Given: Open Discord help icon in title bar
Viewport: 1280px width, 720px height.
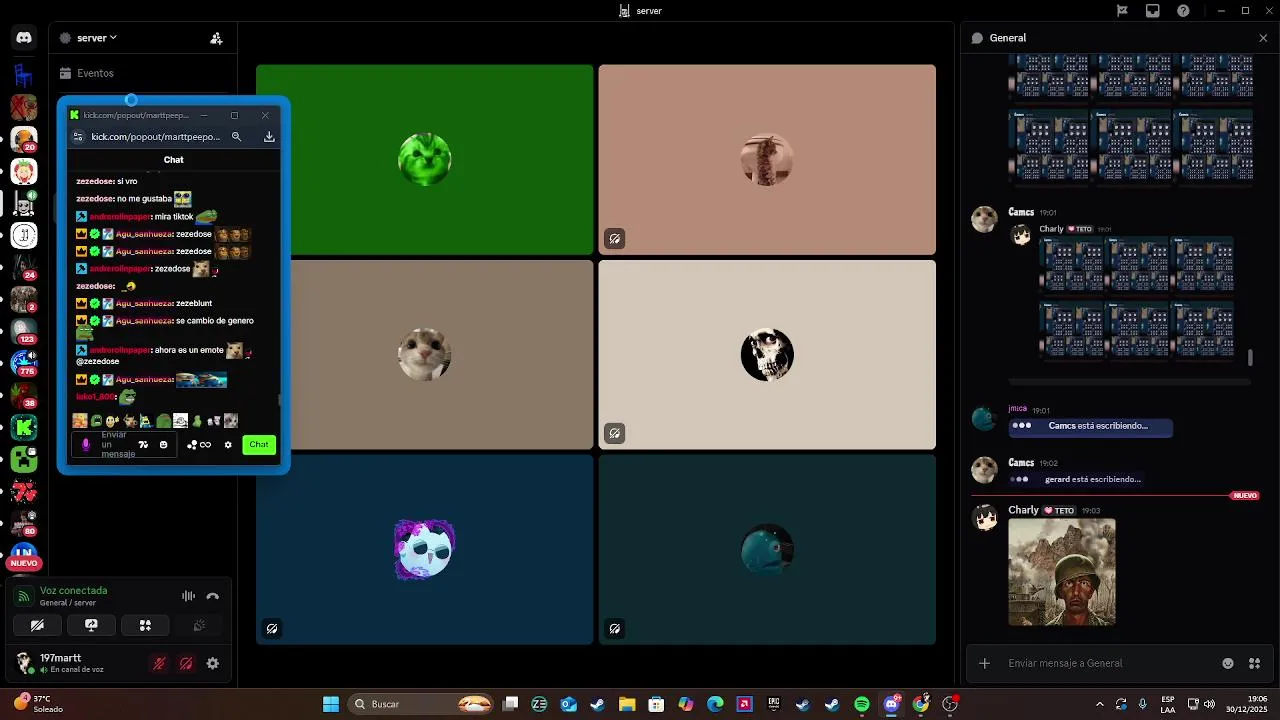Looking at the screenshot, I should coord(1184,11).
